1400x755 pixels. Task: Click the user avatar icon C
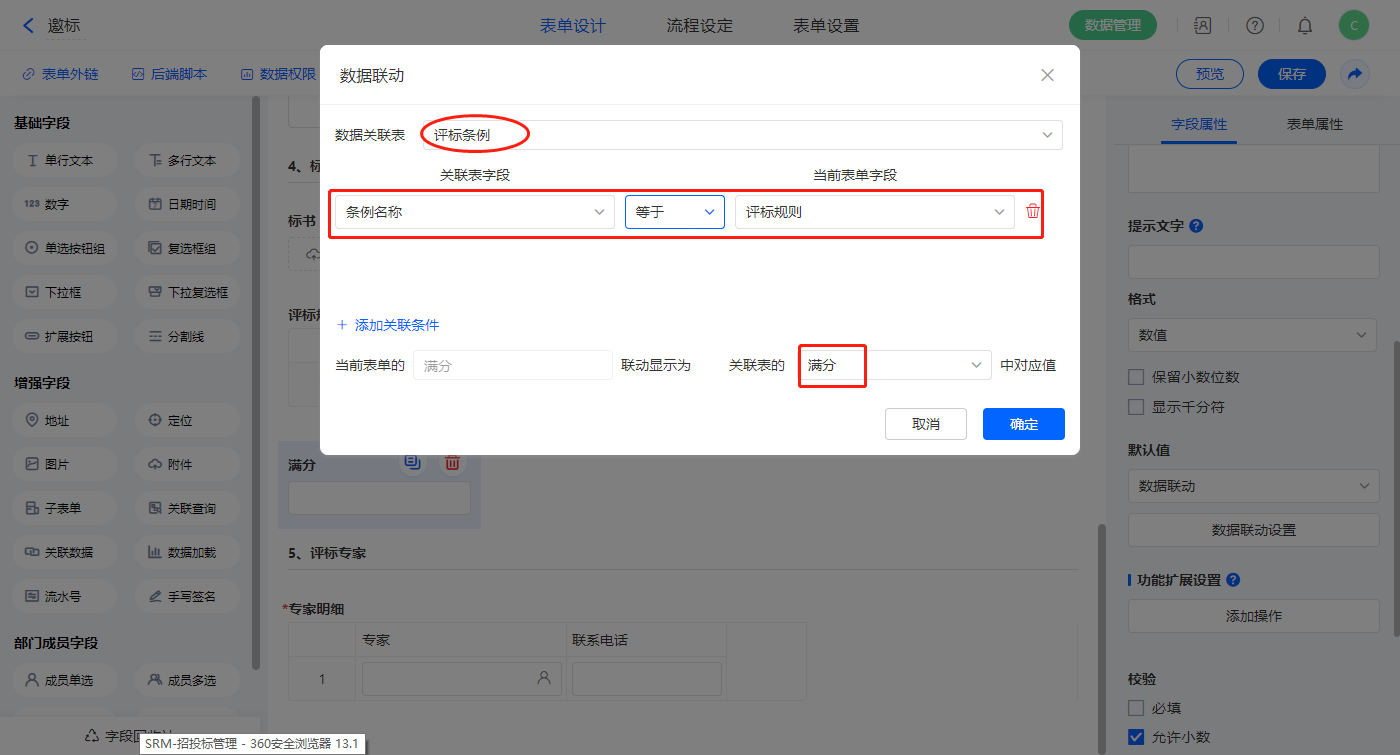[x=1353, y=26]
